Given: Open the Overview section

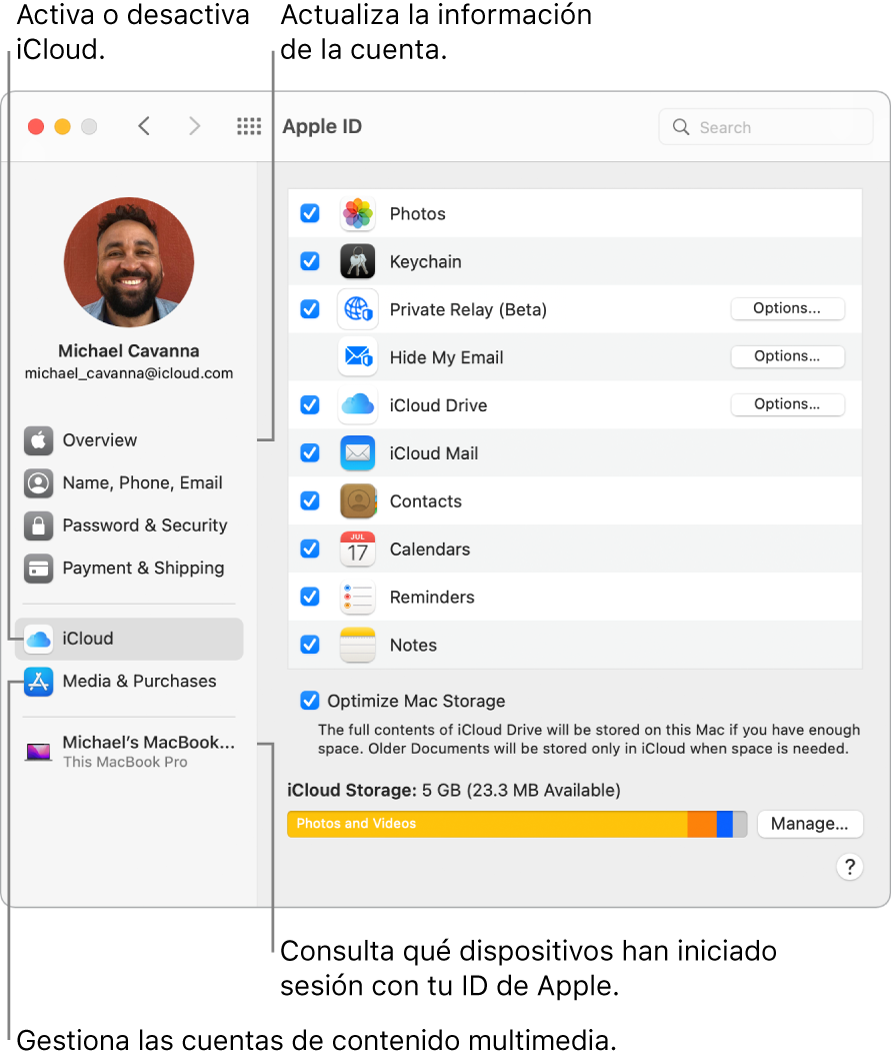Looking at the screenshot, I should click(x=129, y=440).
